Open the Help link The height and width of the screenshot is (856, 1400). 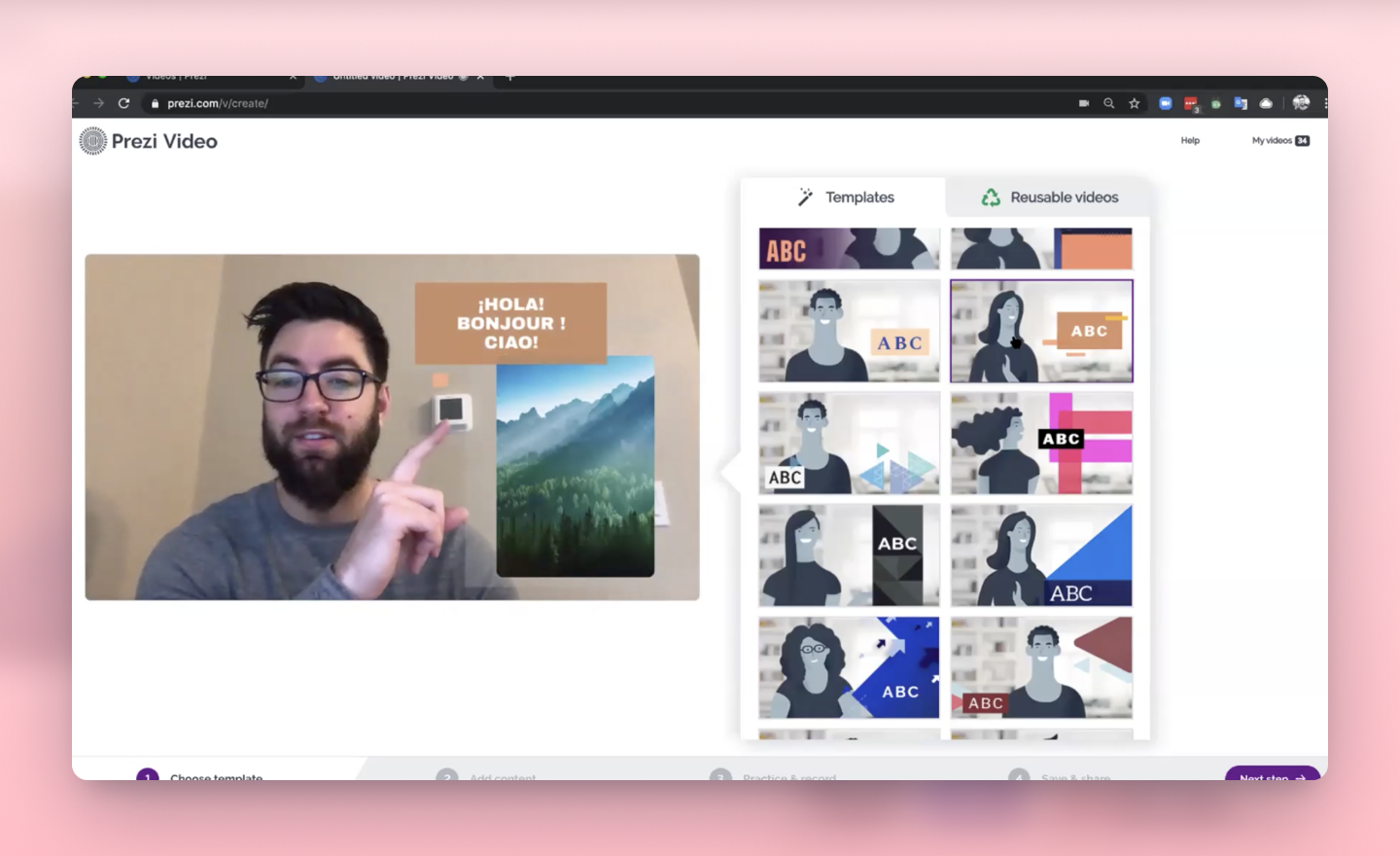point(1190,140)
